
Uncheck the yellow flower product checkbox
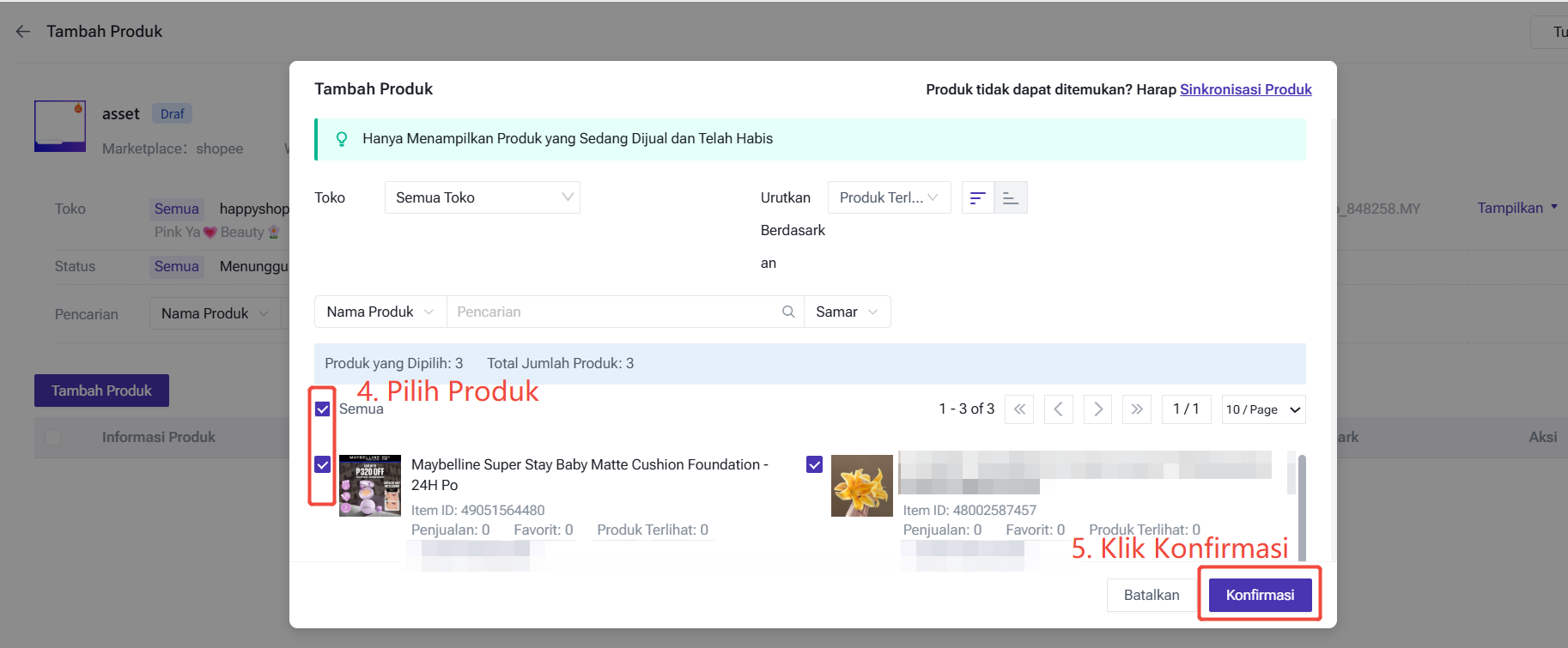tap(815, 464)
